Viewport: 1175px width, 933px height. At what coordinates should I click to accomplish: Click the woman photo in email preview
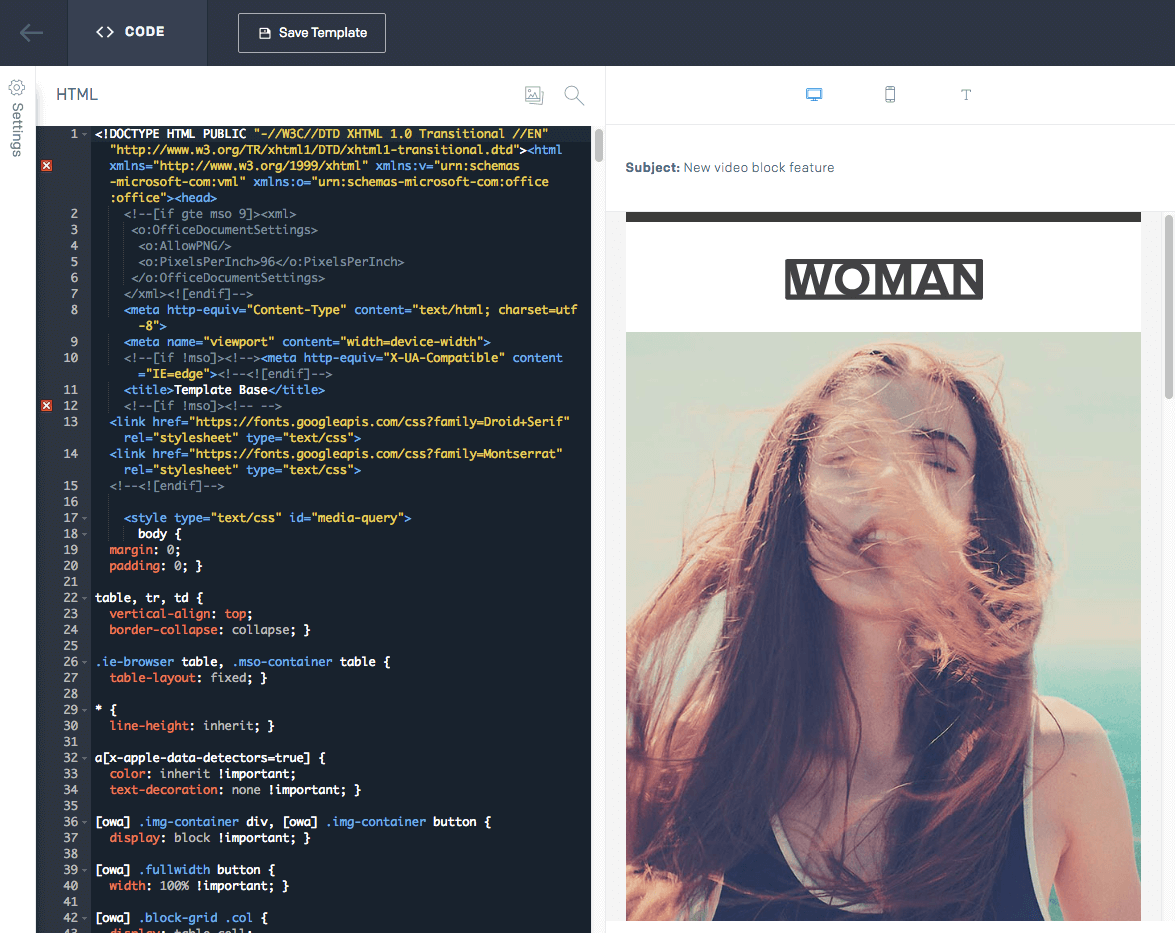pyautogui.click(x=883, y=626)
